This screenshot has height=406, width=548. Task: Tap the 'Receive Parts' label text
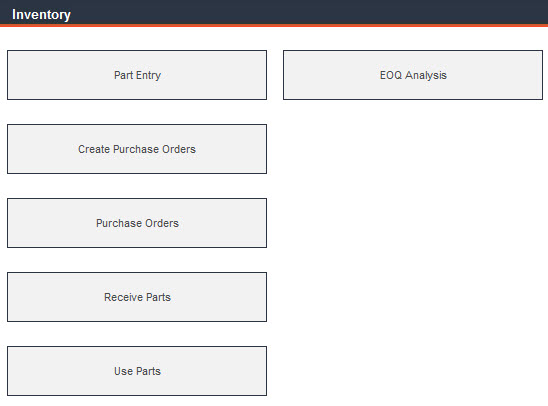click(137, 297)
